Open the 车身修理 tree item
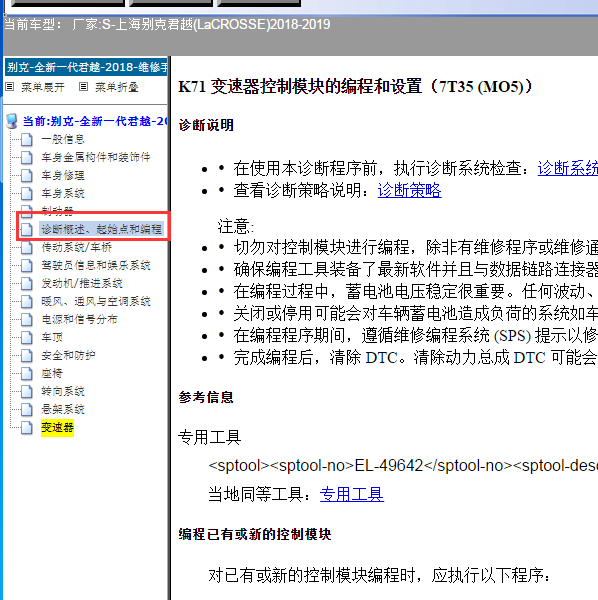 (63, 175)
